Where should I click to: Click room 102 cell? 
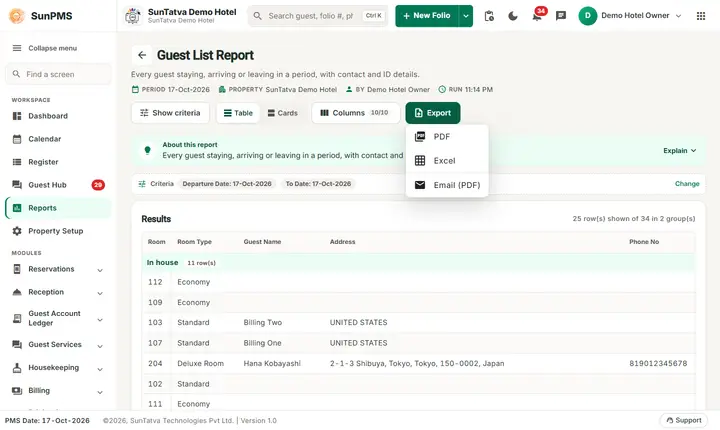(155, 384)
